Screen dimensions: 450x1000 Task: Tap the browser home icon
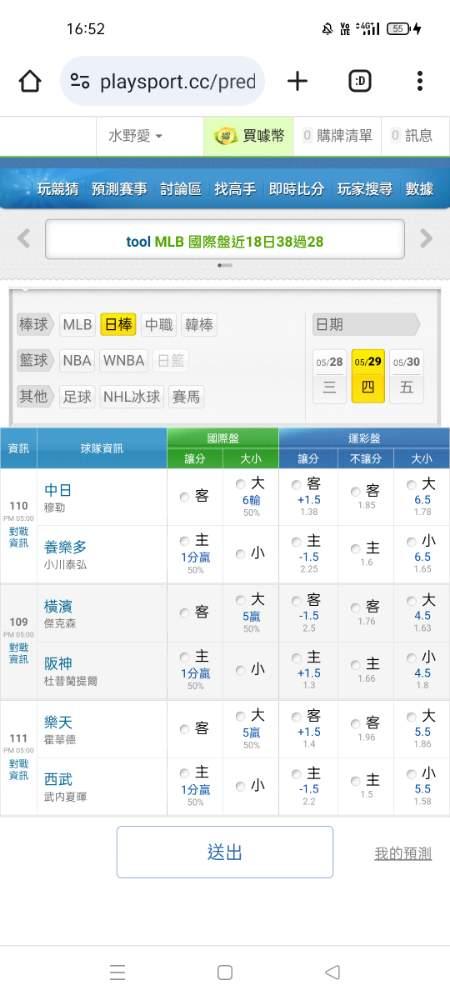point(30,81)
